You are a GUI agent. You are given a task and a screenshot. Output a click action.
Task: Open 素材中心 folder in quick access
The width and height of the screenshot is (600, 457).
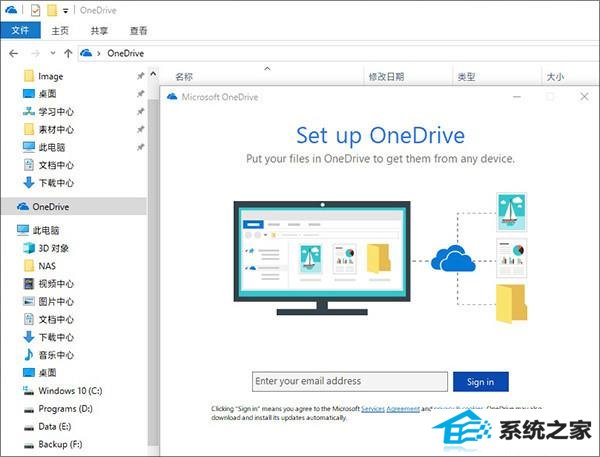56,129
